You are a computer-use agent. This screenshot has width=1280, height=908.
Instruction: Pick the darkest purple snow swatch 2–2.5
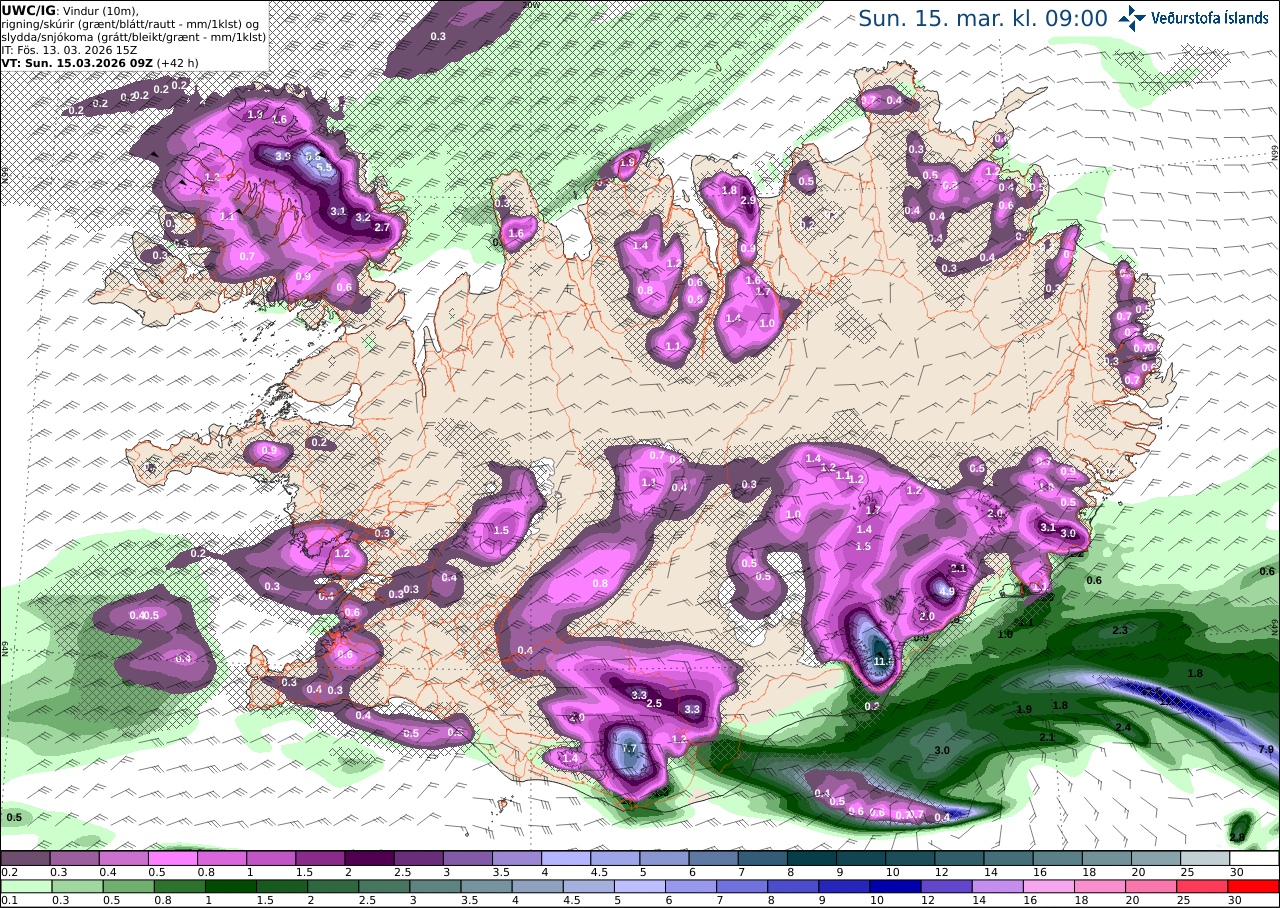[x=369, y=858]
